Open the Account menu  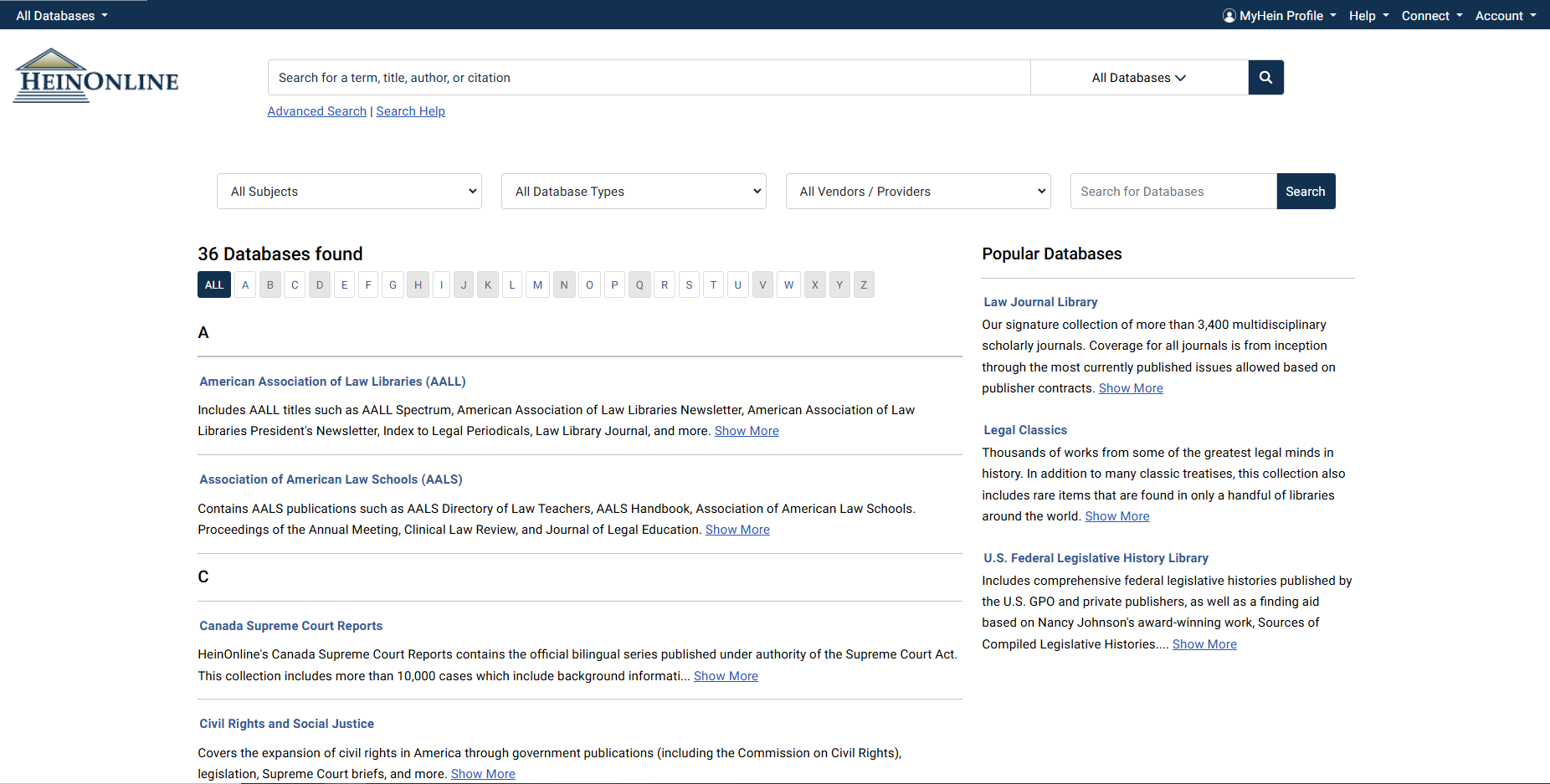(x=1505, y=16)
